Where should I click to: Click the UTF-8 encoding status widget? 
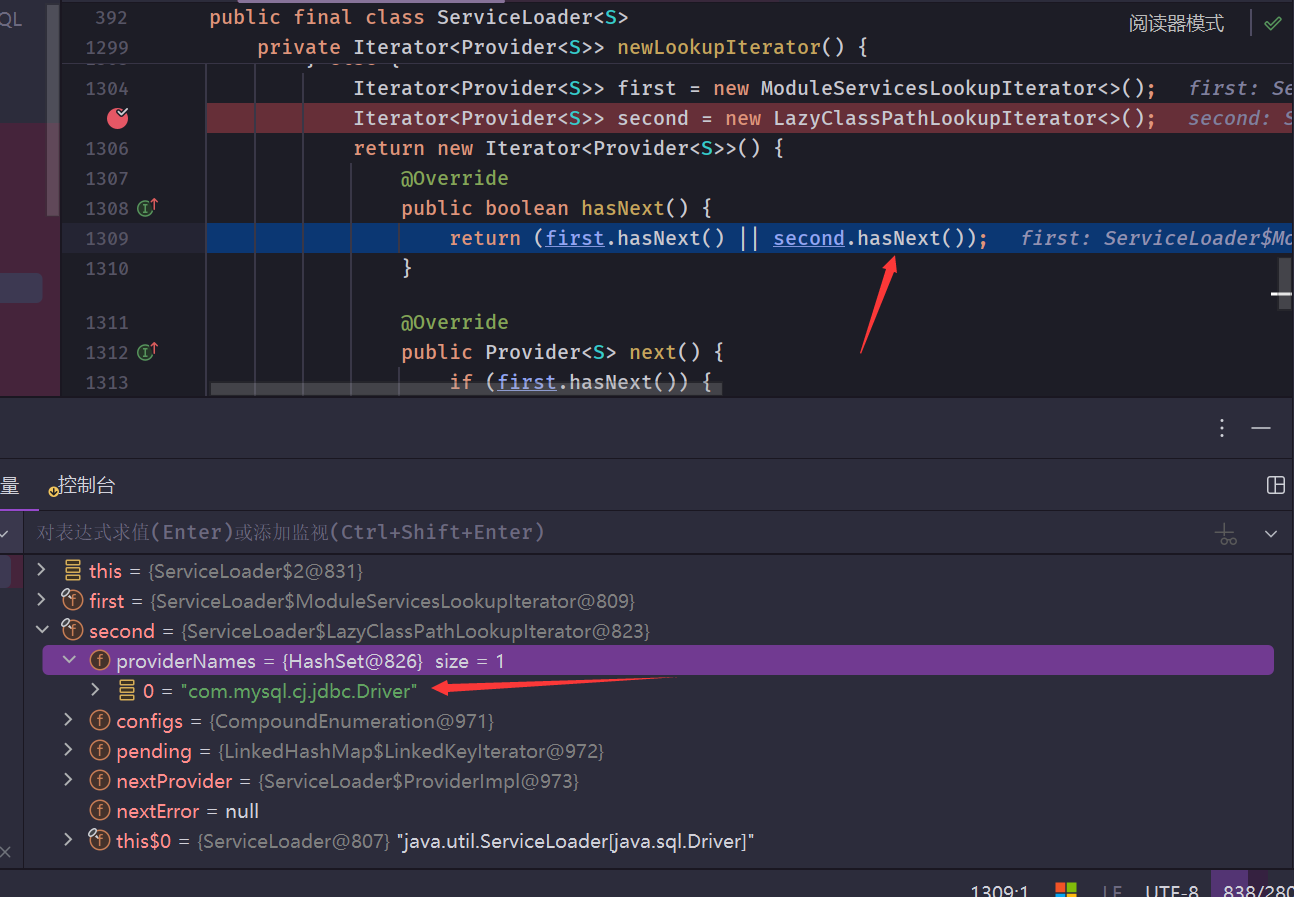(1172, 890)
